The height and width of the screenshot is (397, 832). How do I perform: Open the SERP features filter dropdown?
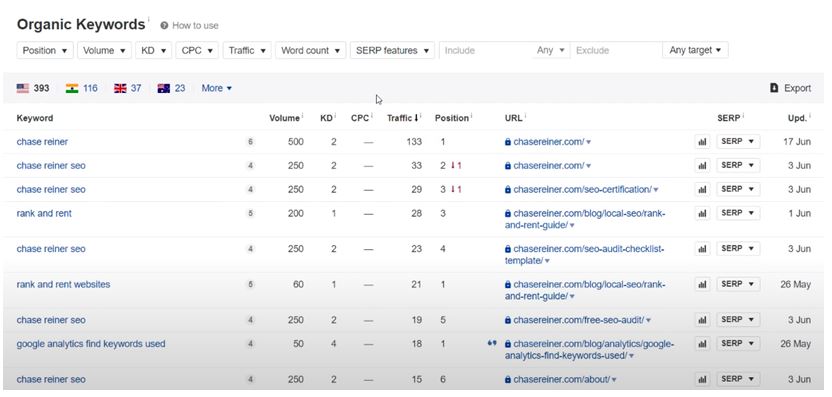coord(392,50)
